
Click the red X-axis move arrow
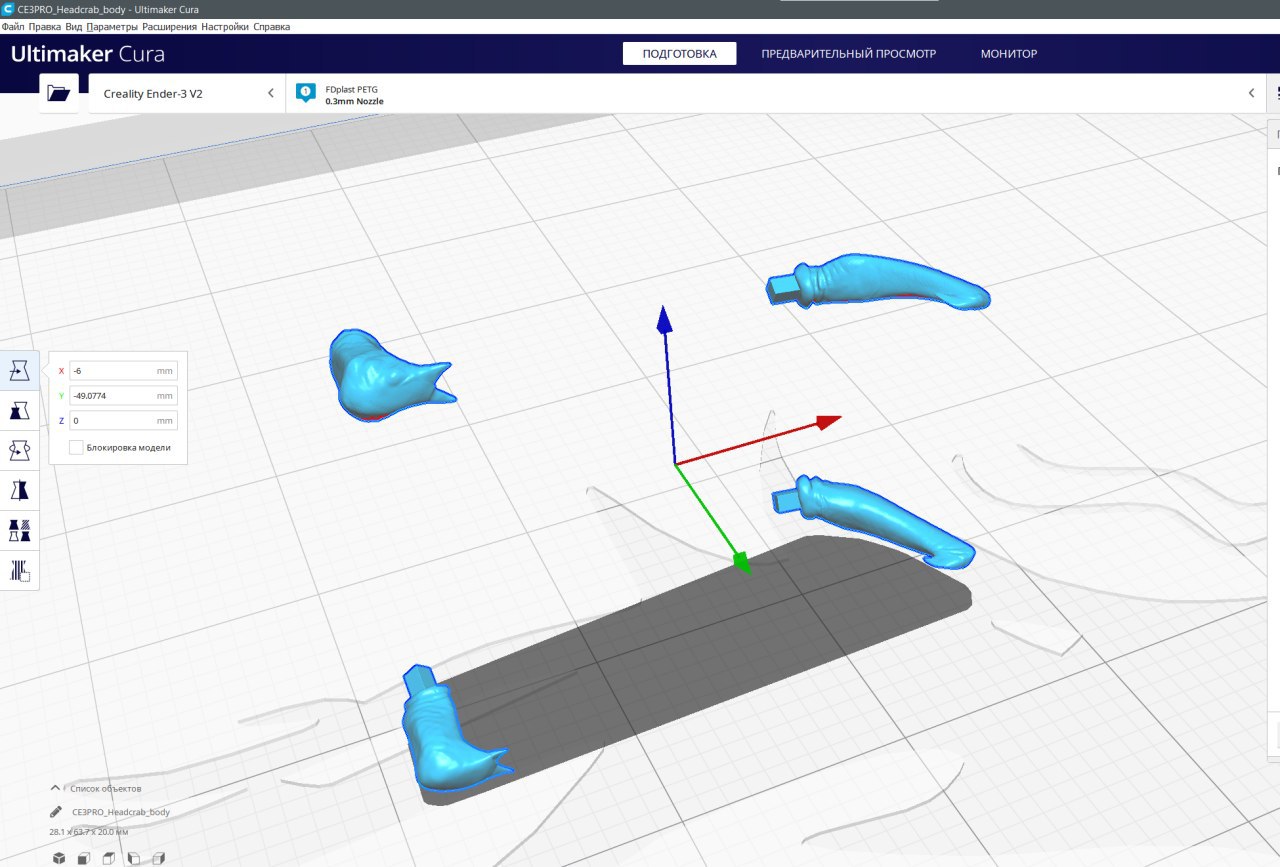pyautogui.click(x=827, y=422)
